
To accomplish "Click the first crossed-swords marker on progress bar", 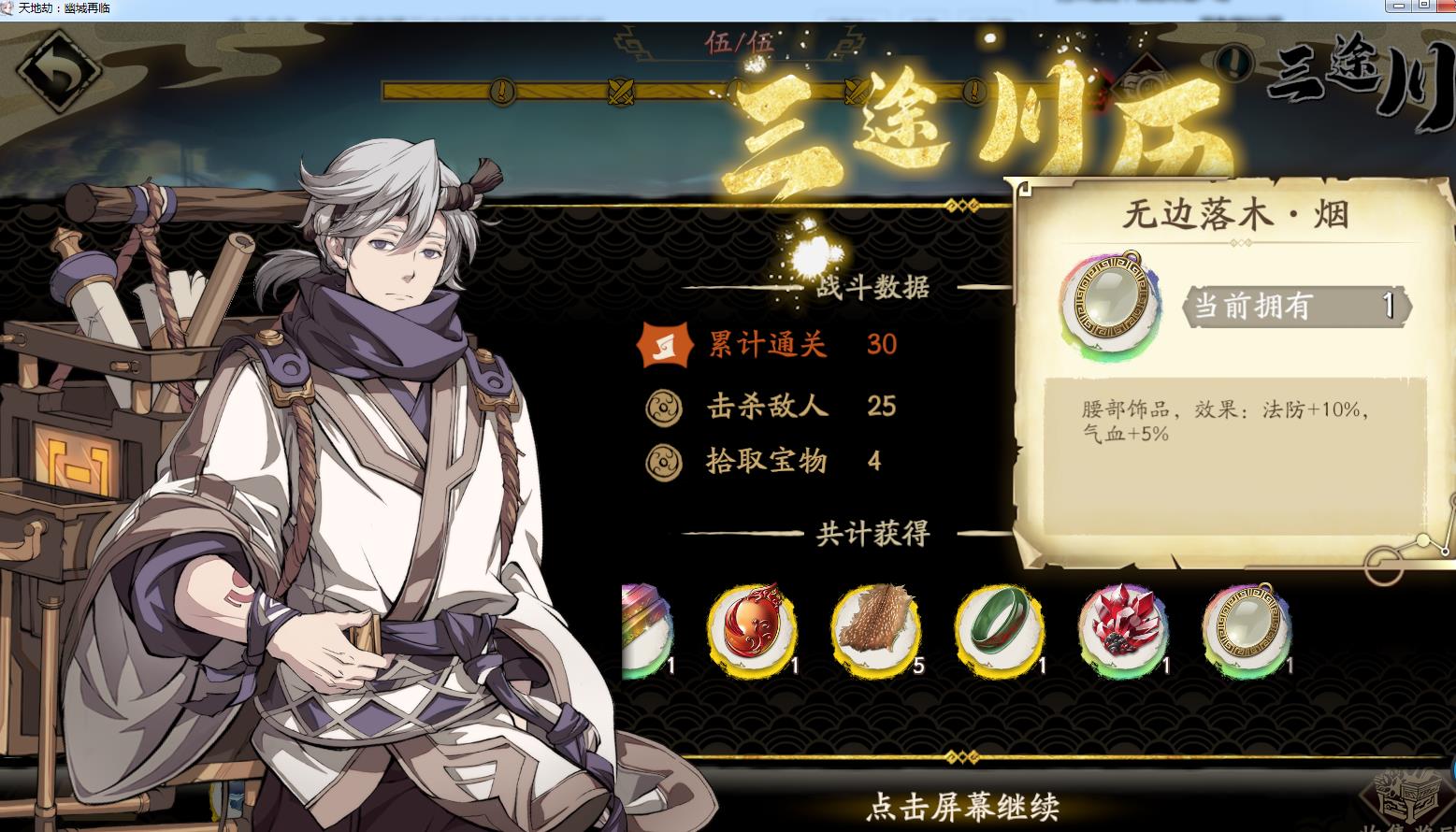I will click(621, 91).
